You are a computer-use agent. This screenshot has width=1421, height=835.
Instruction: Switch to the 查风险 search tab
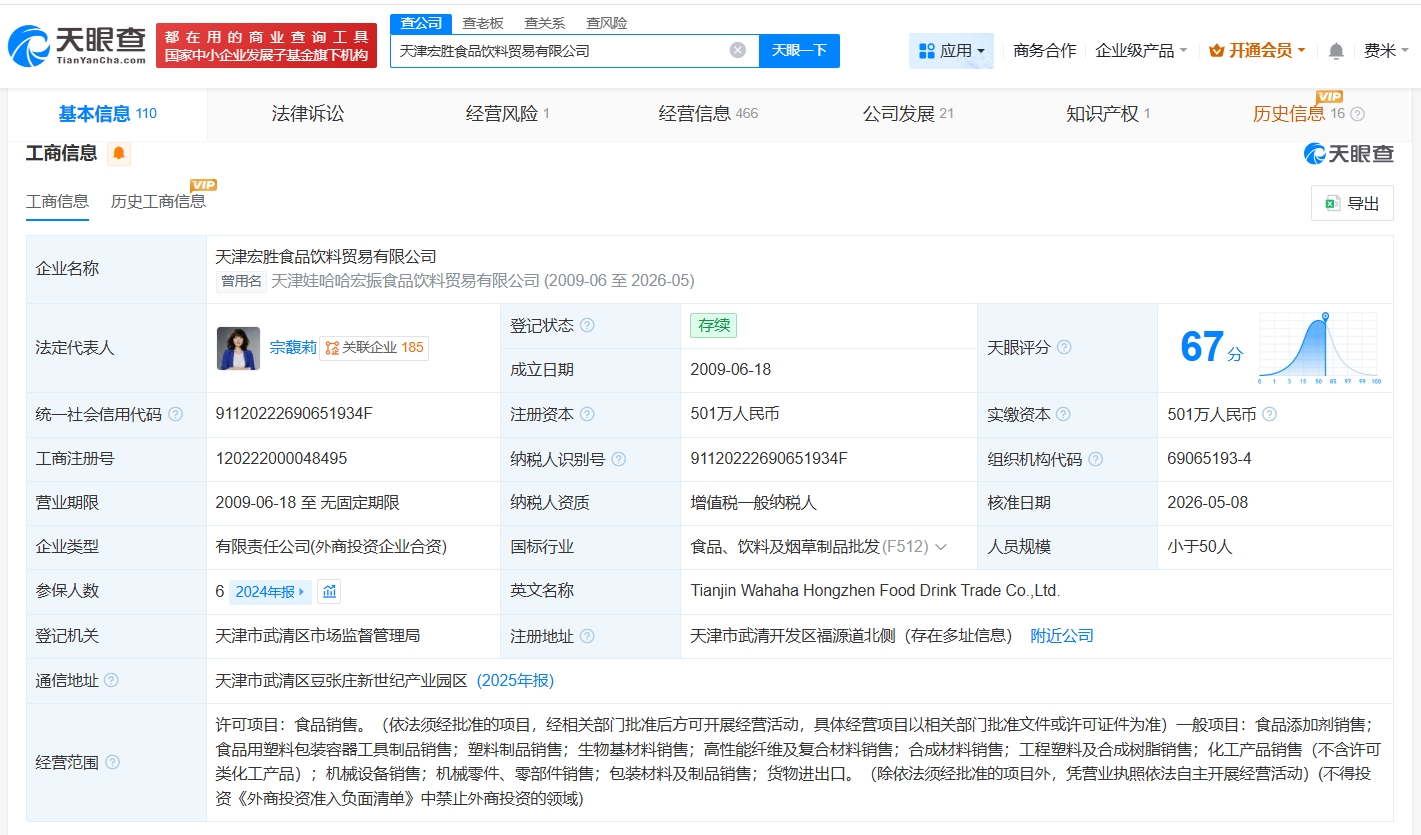point(606,23)
